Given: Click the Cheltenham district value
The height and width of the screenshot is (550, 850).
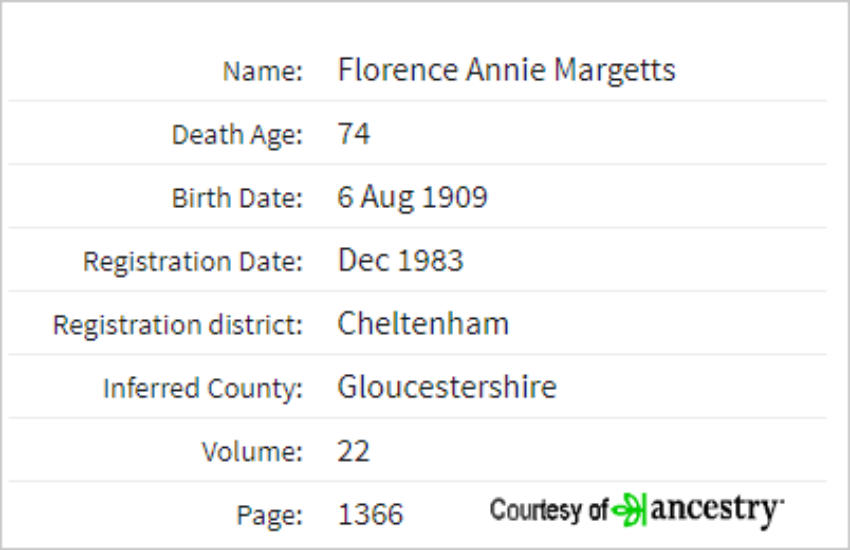Looking at the screenshot, I should [x=423, y=323].
